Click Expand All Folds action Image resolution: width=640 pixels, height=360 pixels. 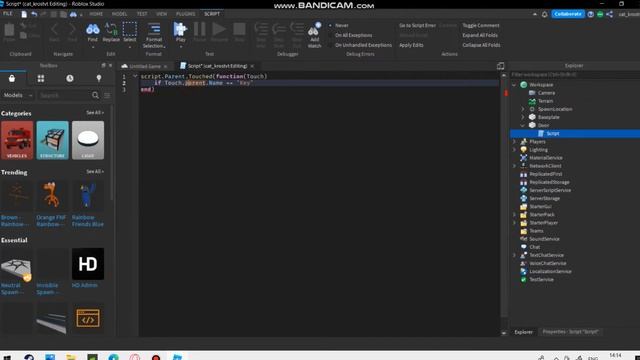tap(480, 35)
